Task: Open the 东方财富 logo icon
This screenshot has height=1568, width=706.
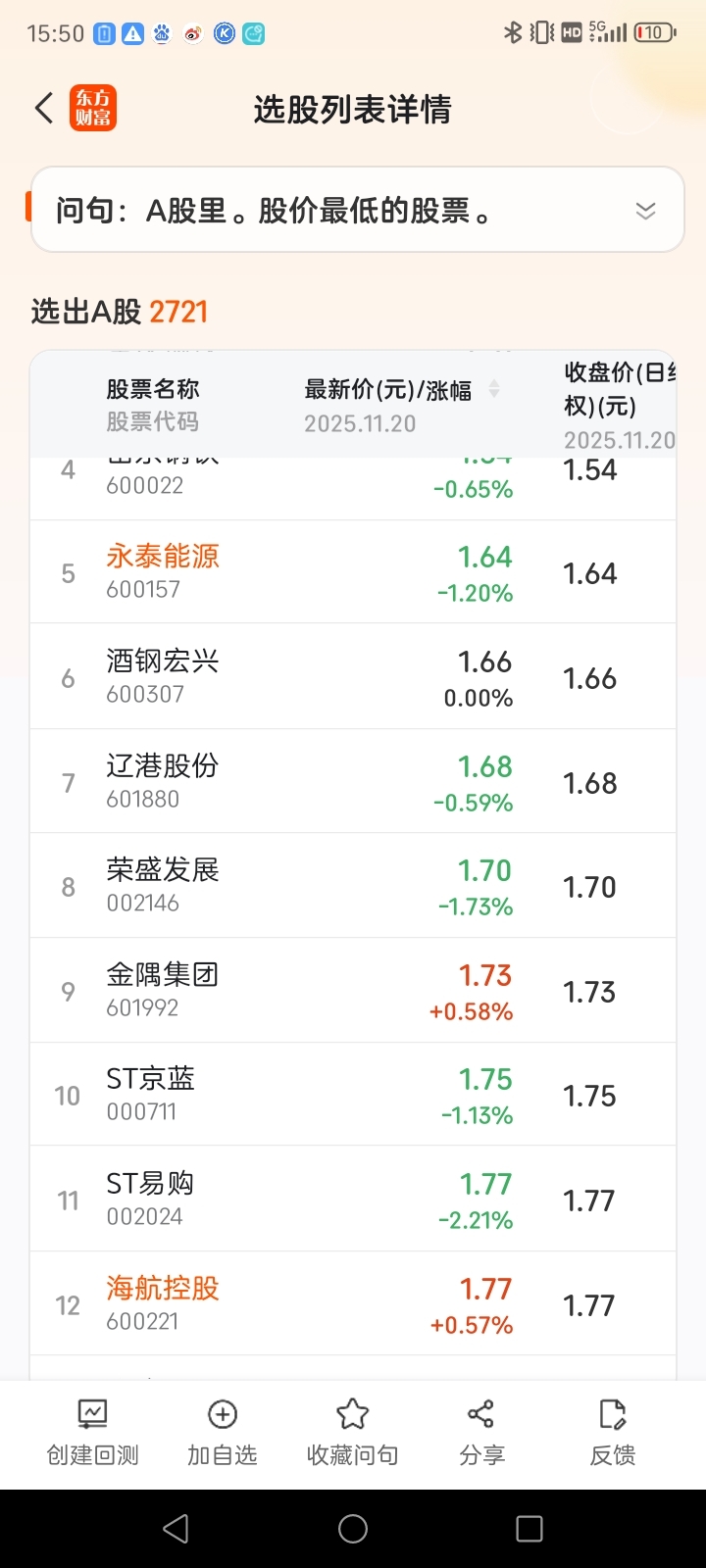Action: pos(93,108)
